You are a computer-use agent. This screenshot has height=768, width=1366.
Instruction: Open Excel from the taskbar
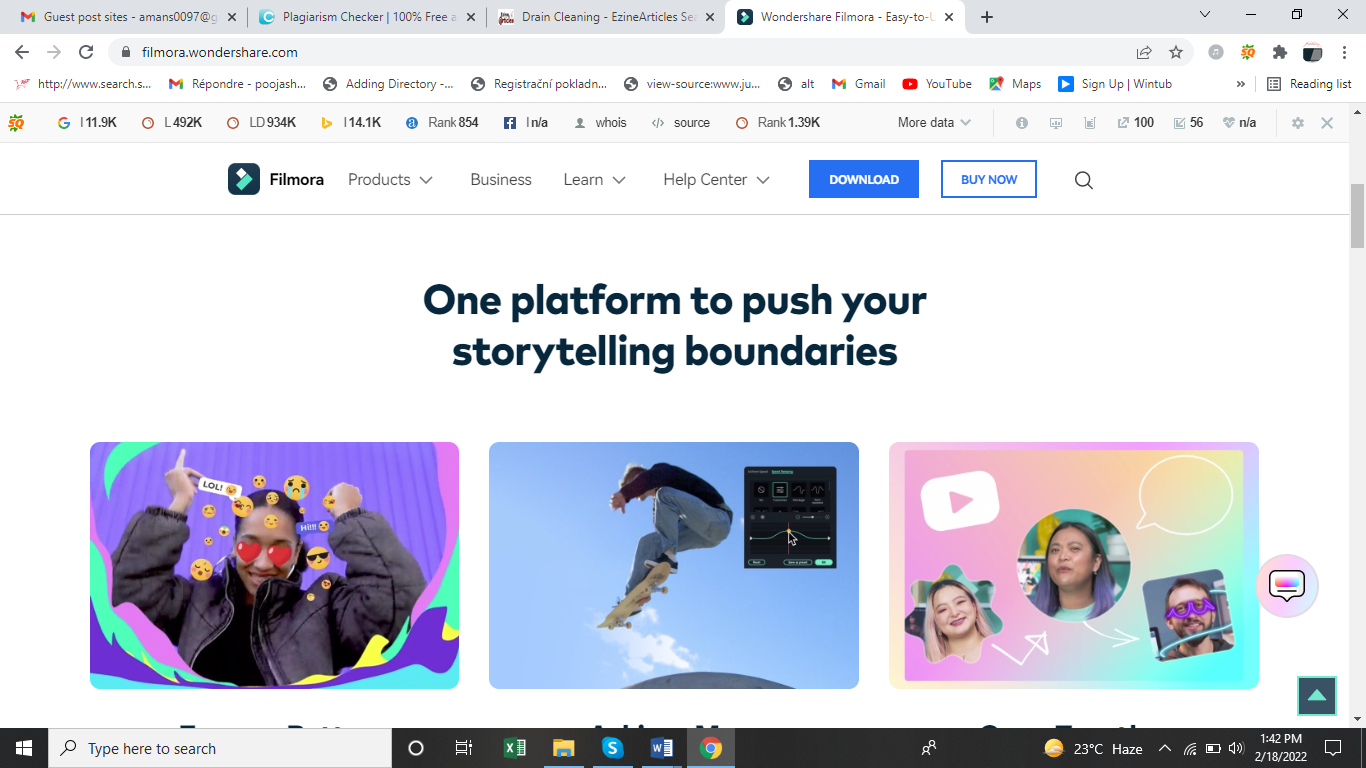(x=514, y=748)
